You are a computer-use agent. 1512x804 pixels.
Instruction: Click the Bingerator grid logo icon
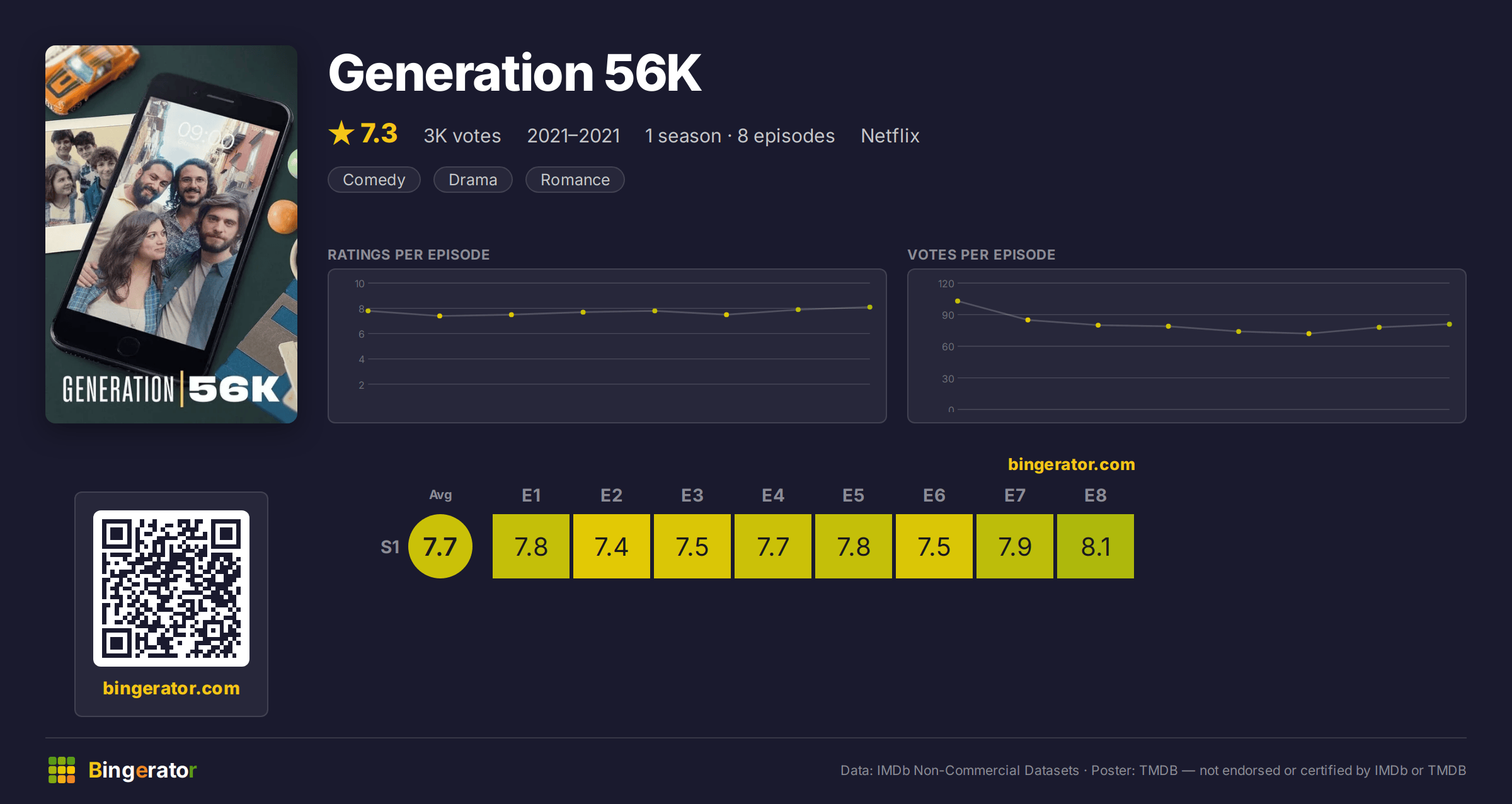point(62,770)
